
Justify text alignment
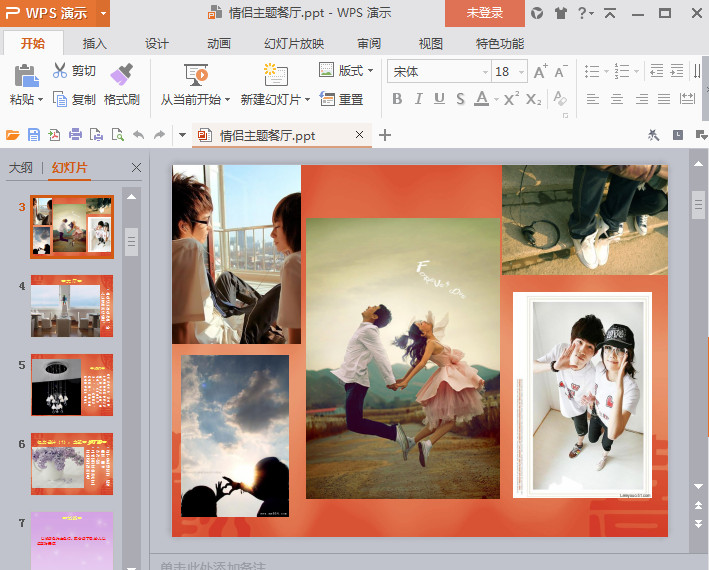[664, 99]
